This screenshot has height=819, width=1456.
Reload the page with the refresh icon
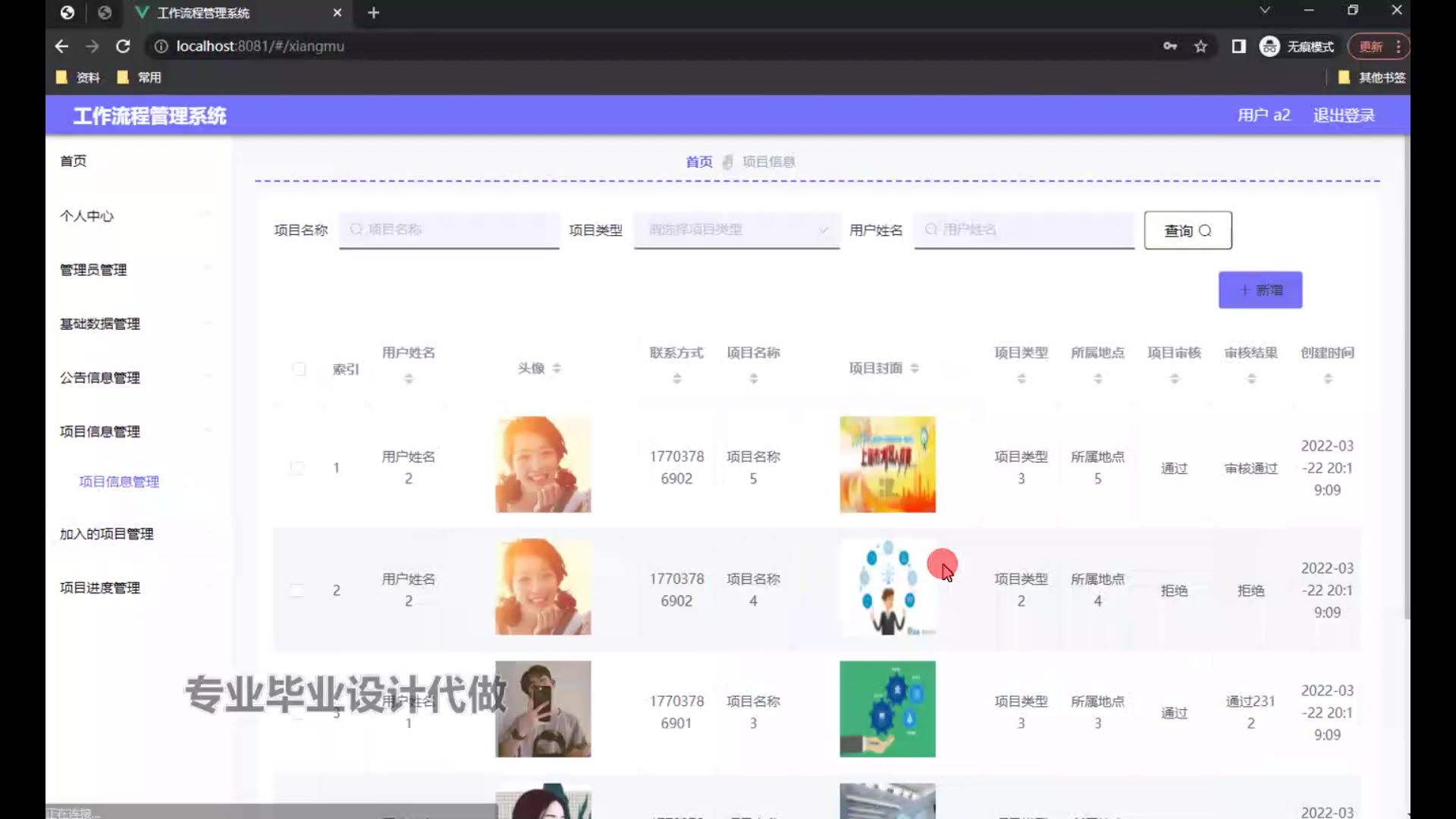point(123,46)
